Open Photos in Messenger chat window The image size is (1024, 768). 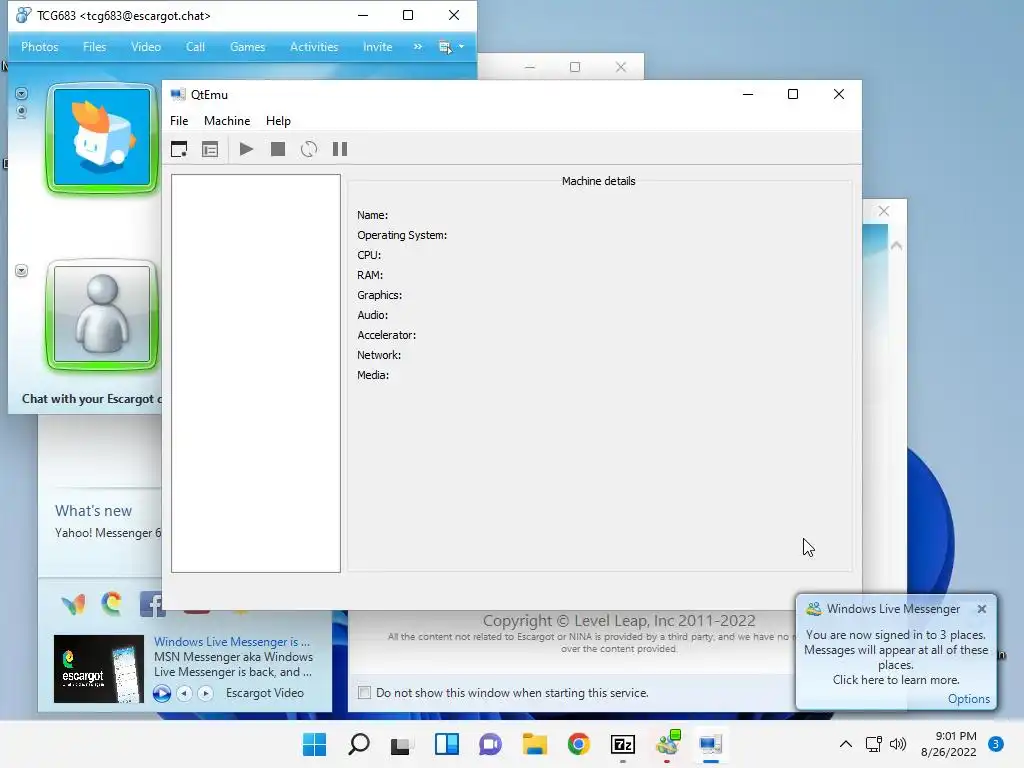click(x=40, y=47)
